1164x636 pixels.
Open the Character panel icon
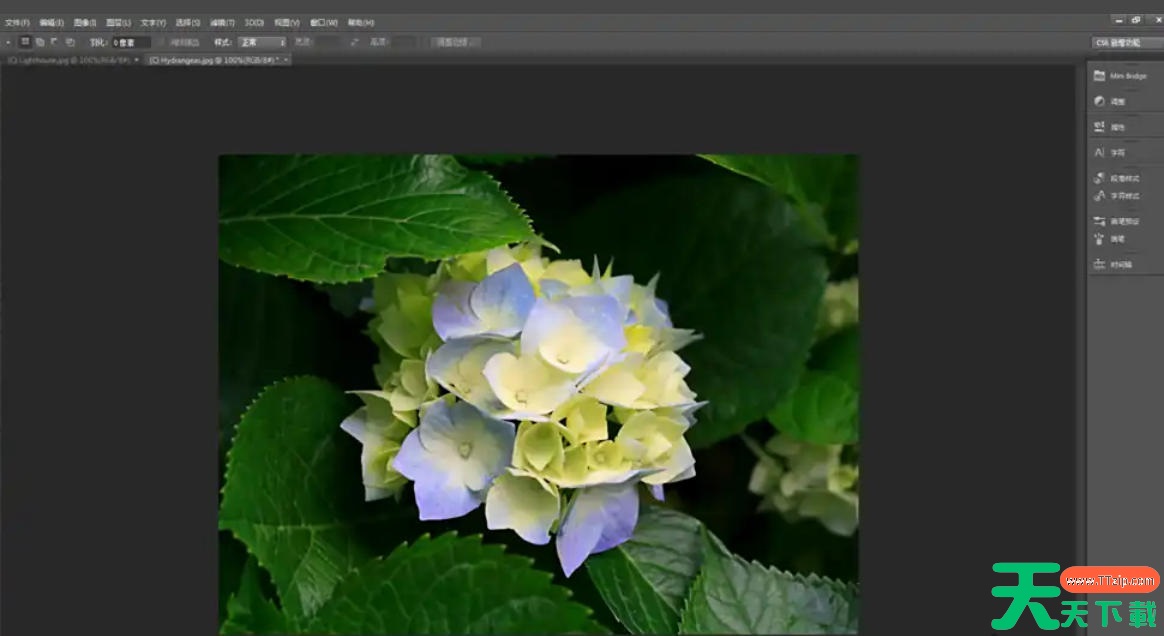point(1101,153)
